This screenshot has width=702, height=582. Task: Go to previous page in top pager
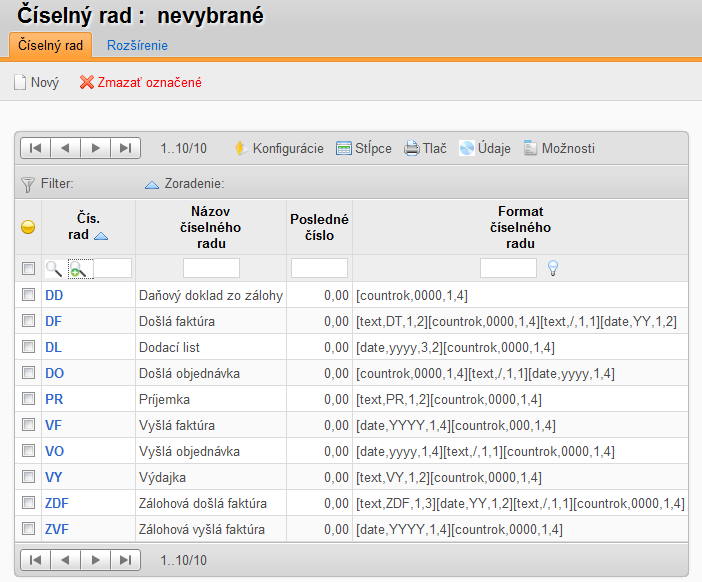coord(65,148)
